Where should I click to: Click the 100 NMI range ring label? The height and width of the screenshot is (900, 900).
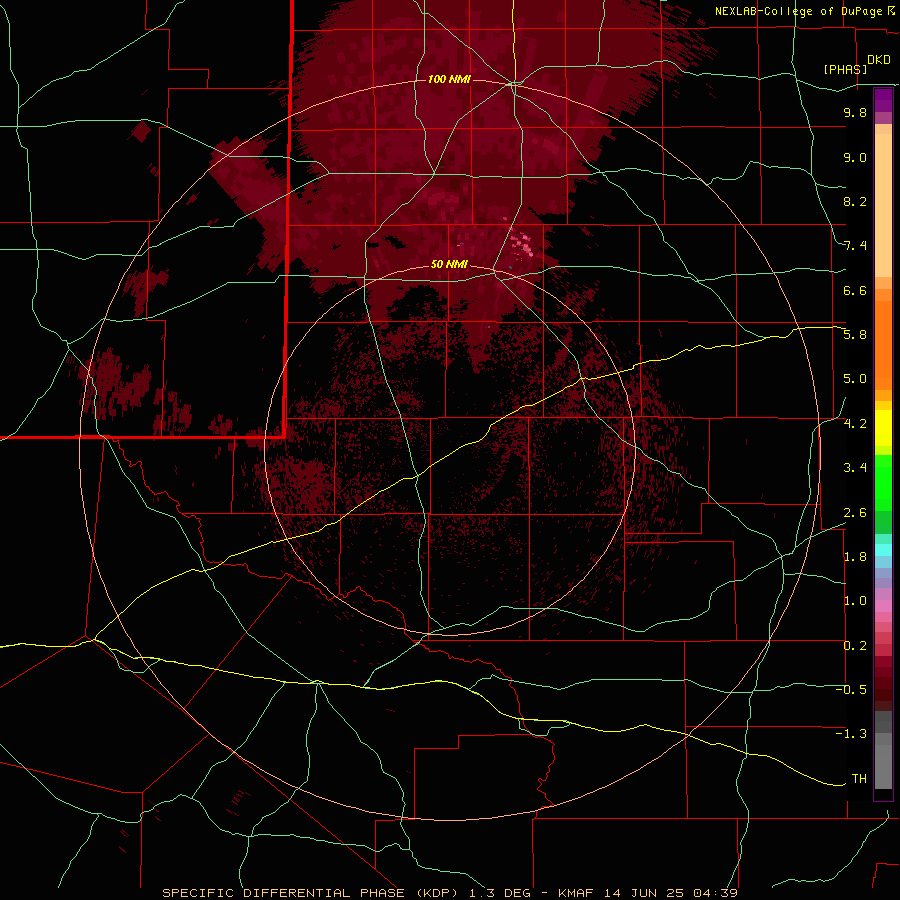pos(449,79)
